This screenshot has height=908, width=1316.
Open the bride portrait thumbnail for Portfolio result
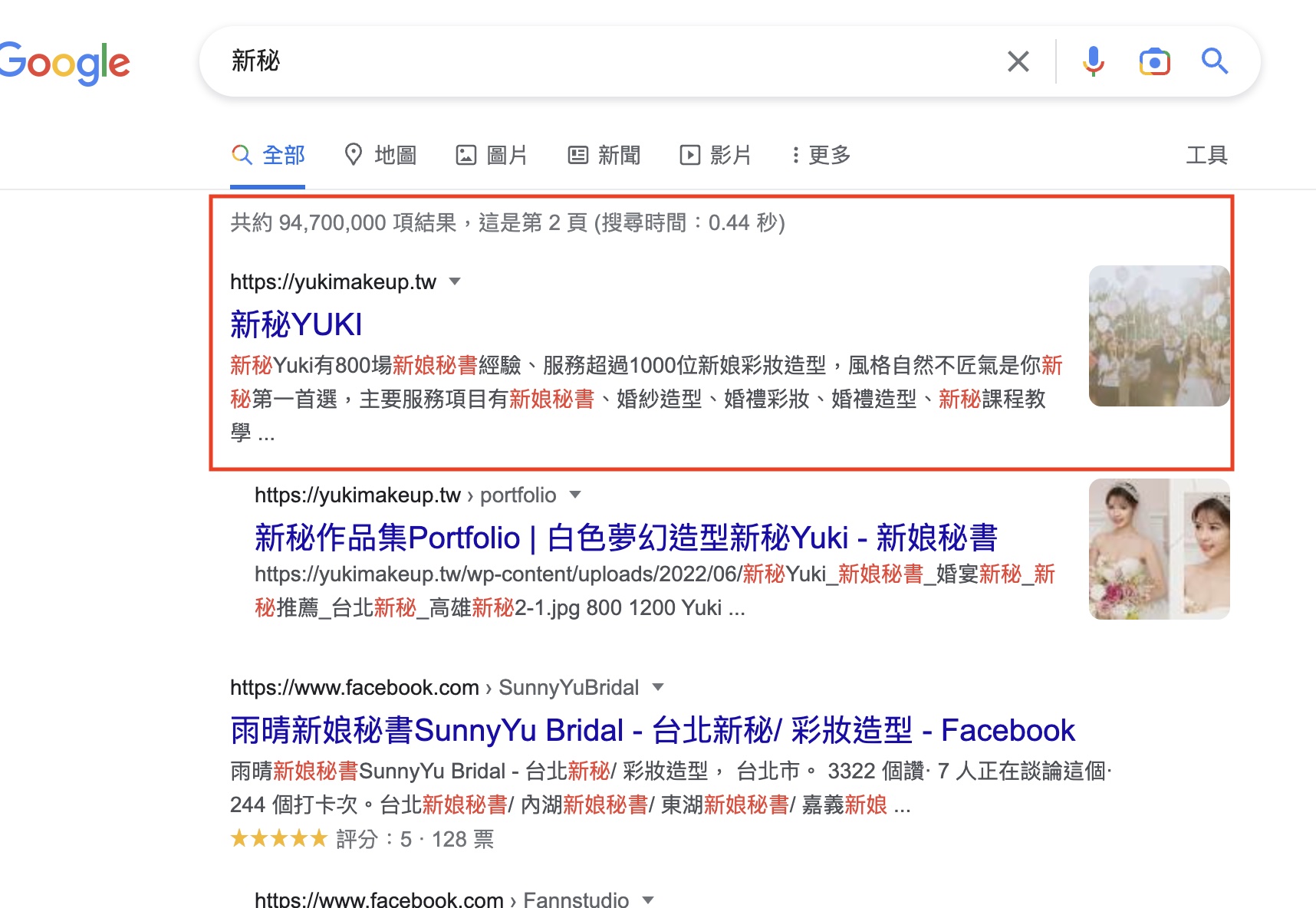point(1159,549)
